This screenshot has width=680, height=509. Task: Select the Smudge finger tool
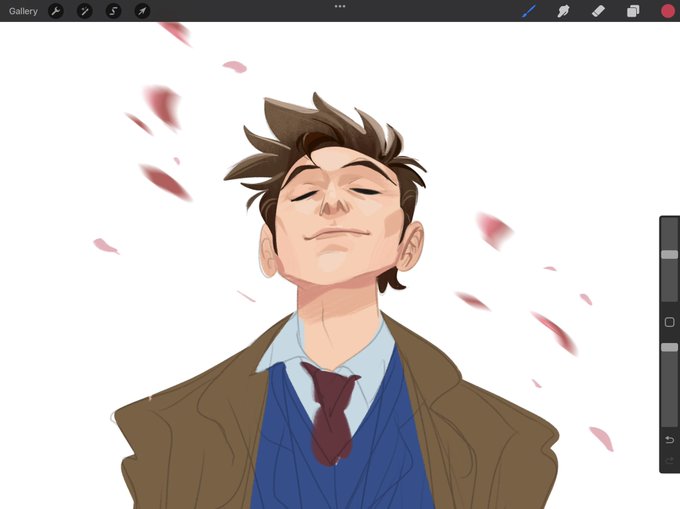[563, 11]
